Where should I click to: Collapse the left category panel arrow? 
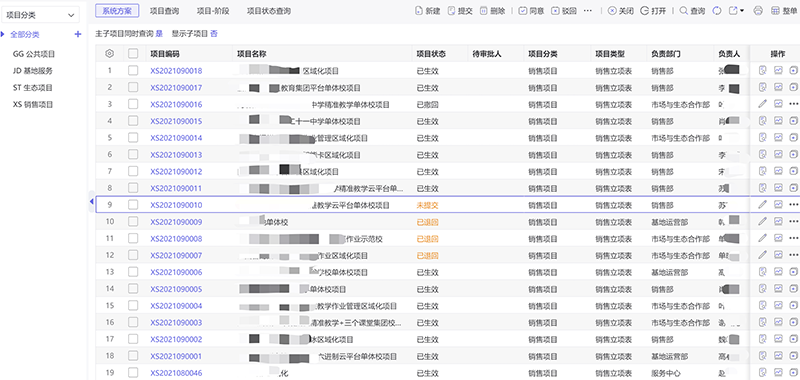[x=91, y=201]
